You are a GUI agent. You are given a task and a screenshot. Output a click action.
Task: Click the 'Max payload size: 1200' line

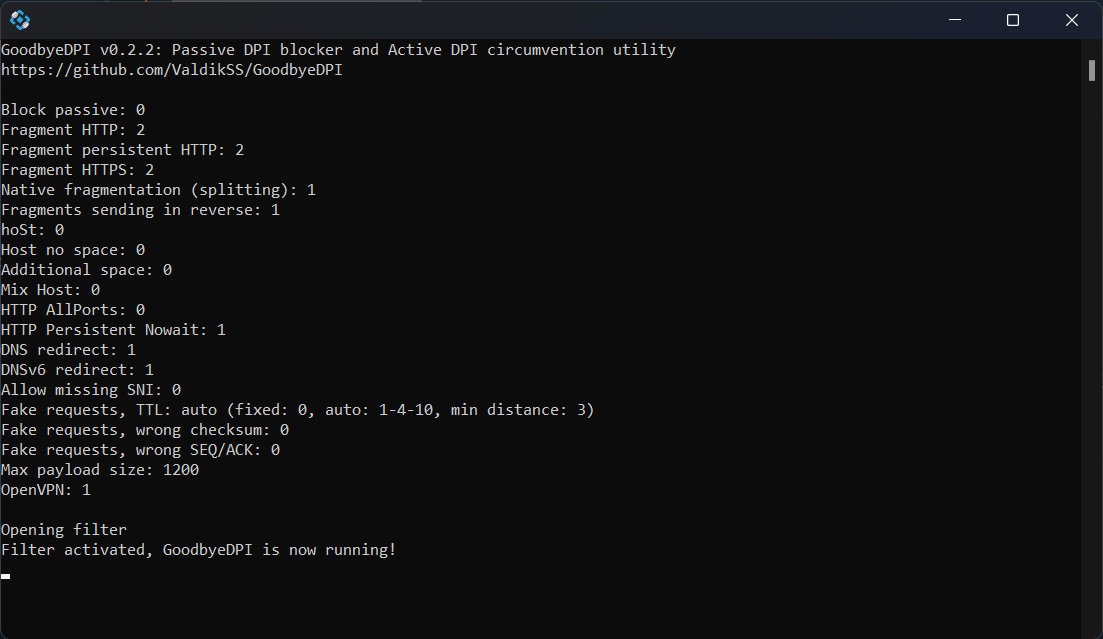click(x=100, y=469)
